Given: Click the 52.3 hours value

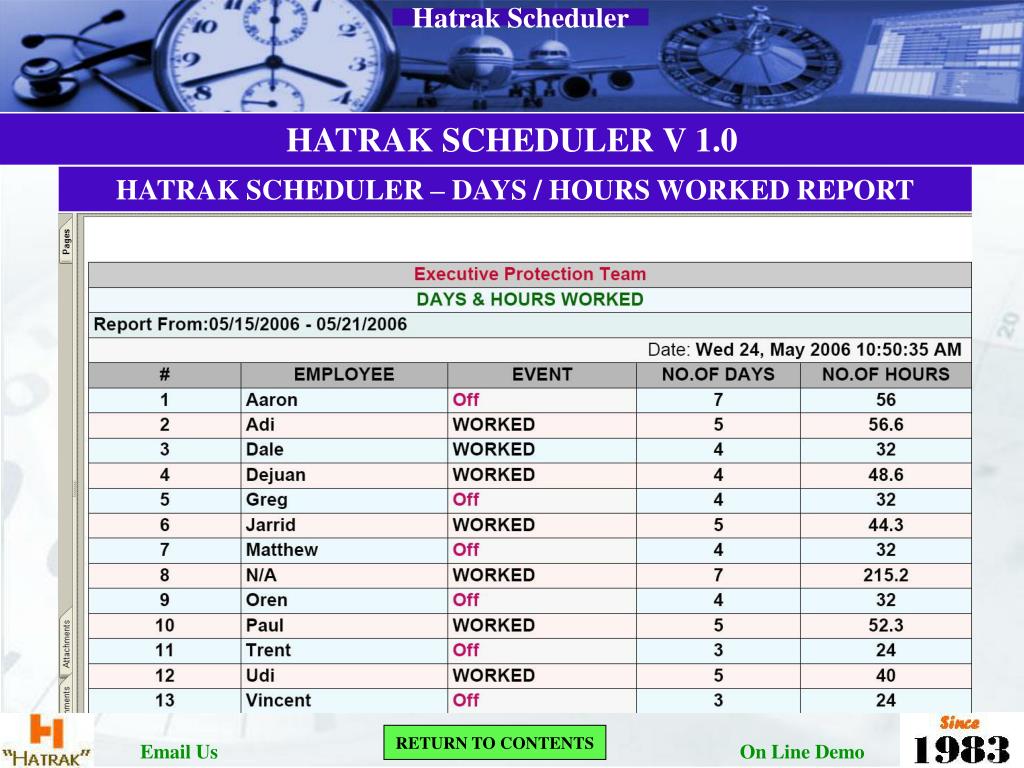Looking at the screenshot, I should pos(886,626).
